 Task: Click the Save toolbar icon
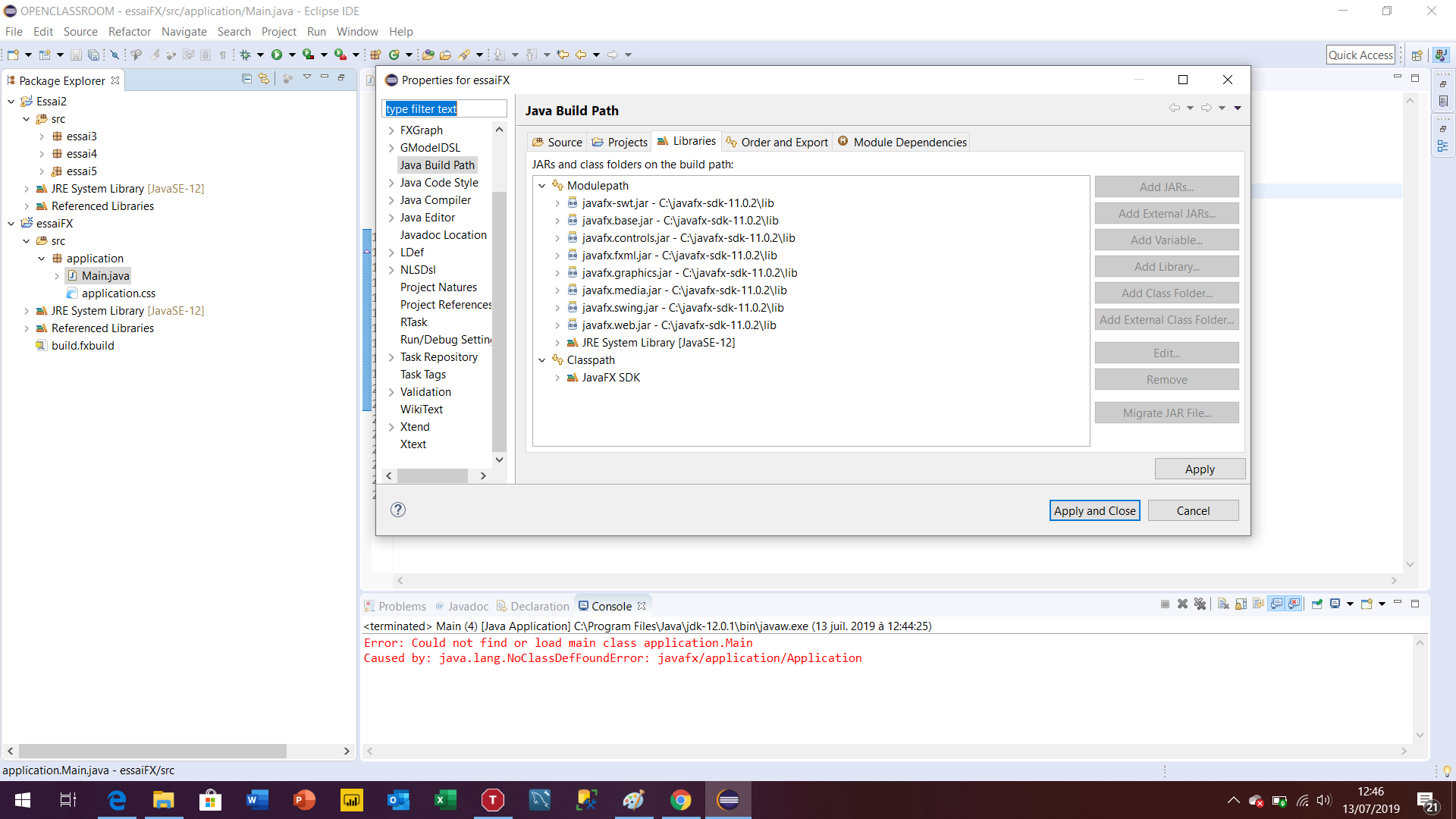[x=76, y=55]
